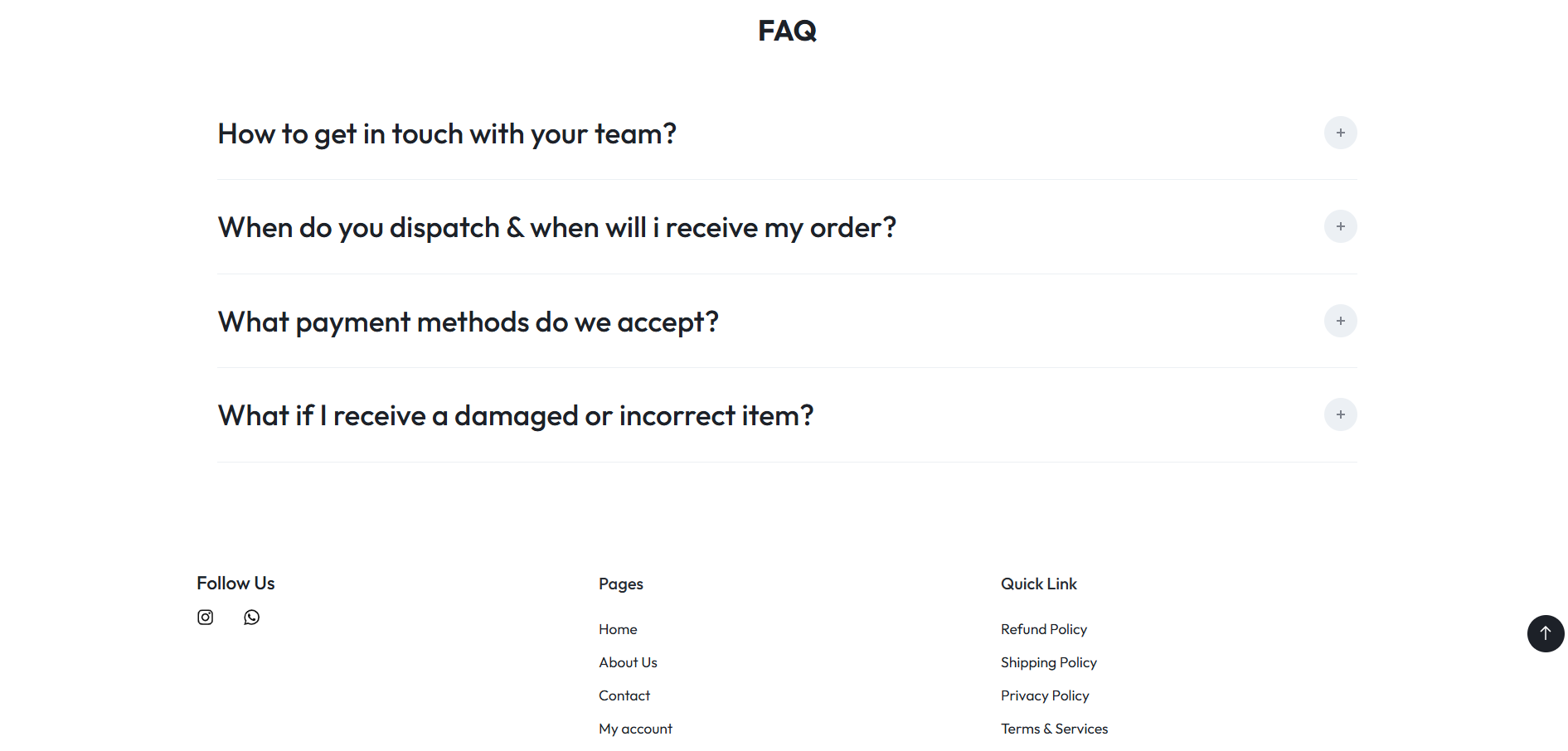Click the scroll-to-top arrow button
Screen dimensions: 1568x751
coord(1545,633)
